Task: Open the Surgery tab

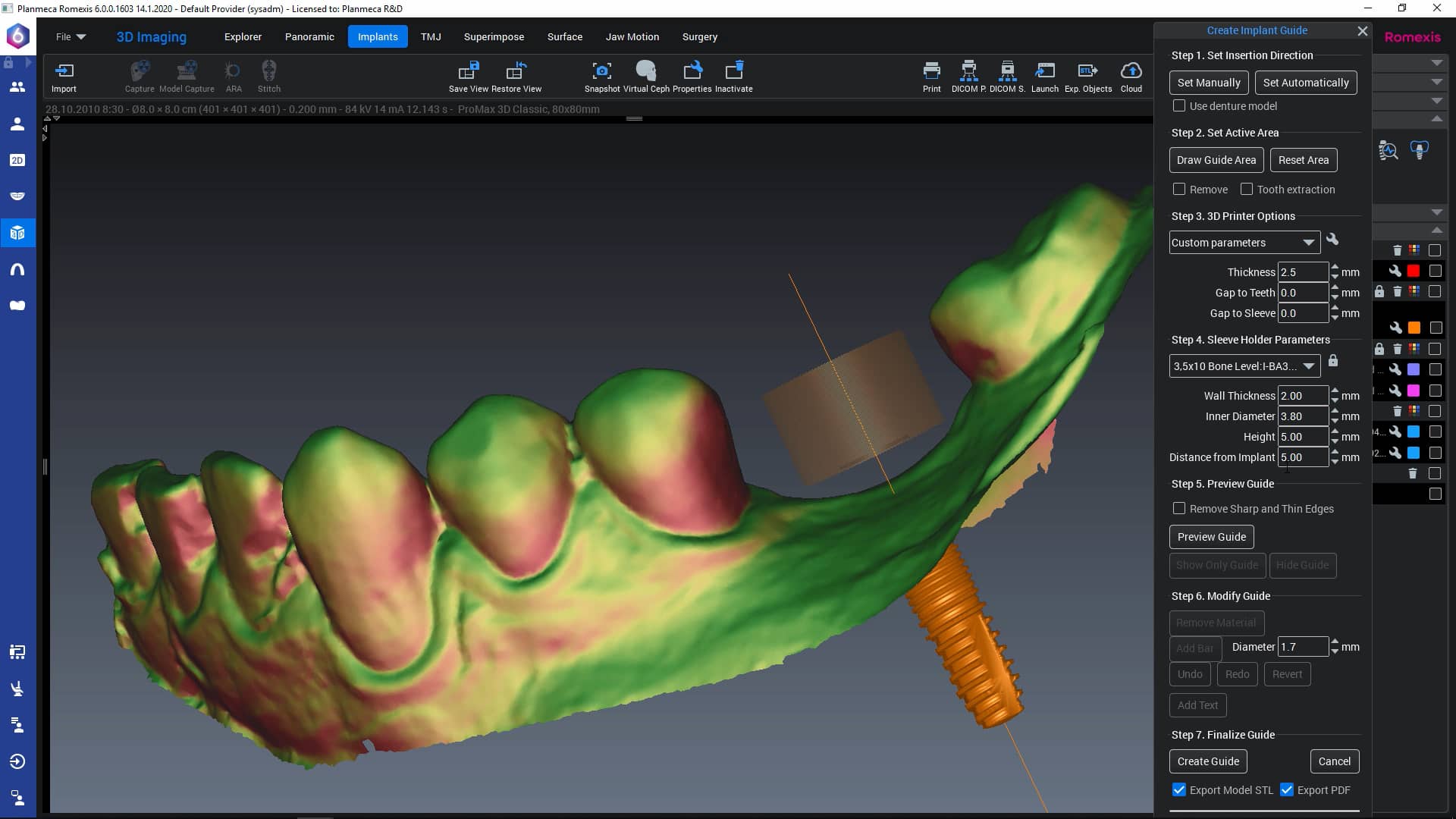Action: (x=699, y=36)
